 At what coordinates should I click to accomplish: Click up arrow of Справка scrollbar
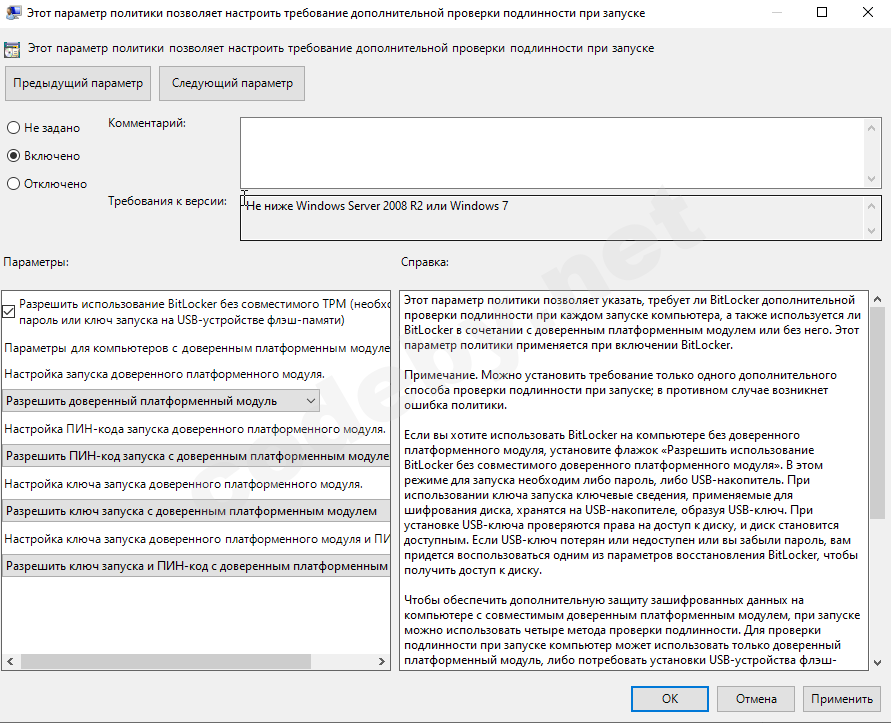pyautogui.click(x=877, y=299)
